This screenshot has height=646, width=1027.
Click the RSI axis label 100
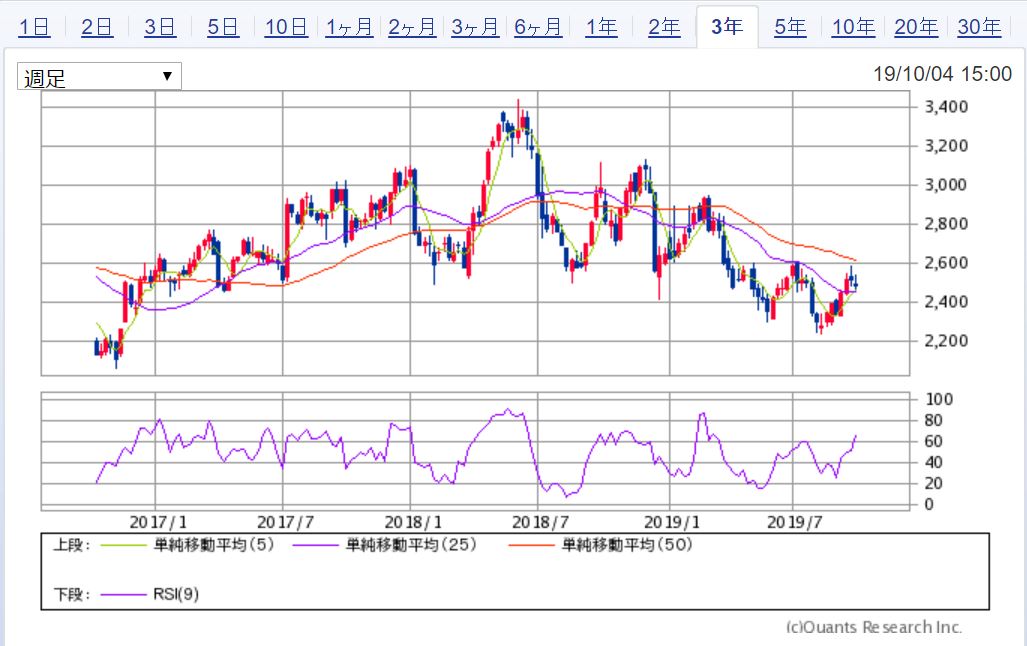click(x=939, y=400)
